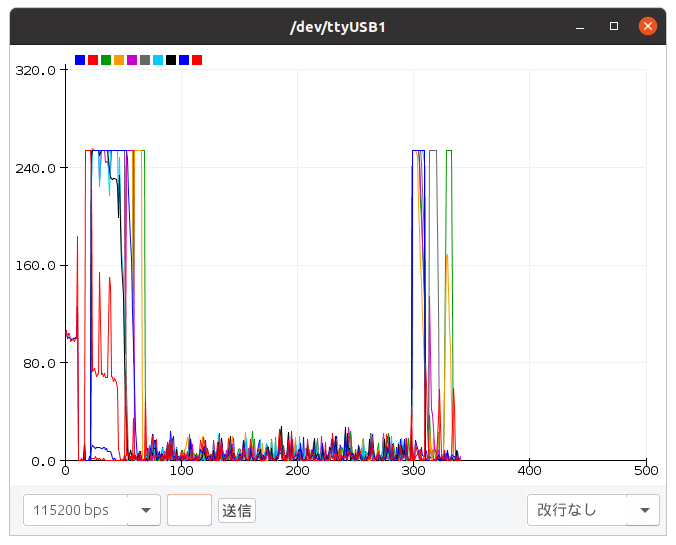Viewport: 676px width, 545px height.
Task: Select the cyan legend swatch
Action: pos(158,60)
